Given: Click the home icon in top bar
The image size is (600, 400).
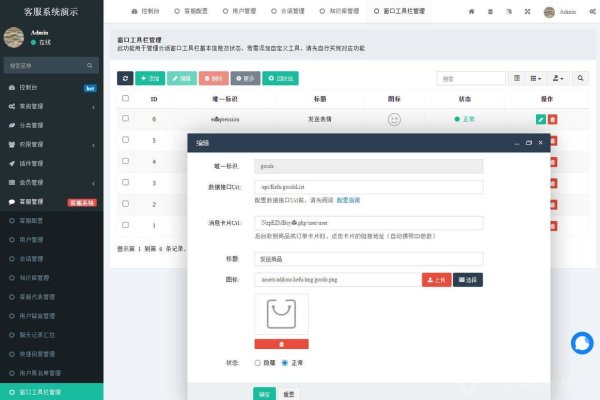Looking at the screenshot, I should (471, 11).
